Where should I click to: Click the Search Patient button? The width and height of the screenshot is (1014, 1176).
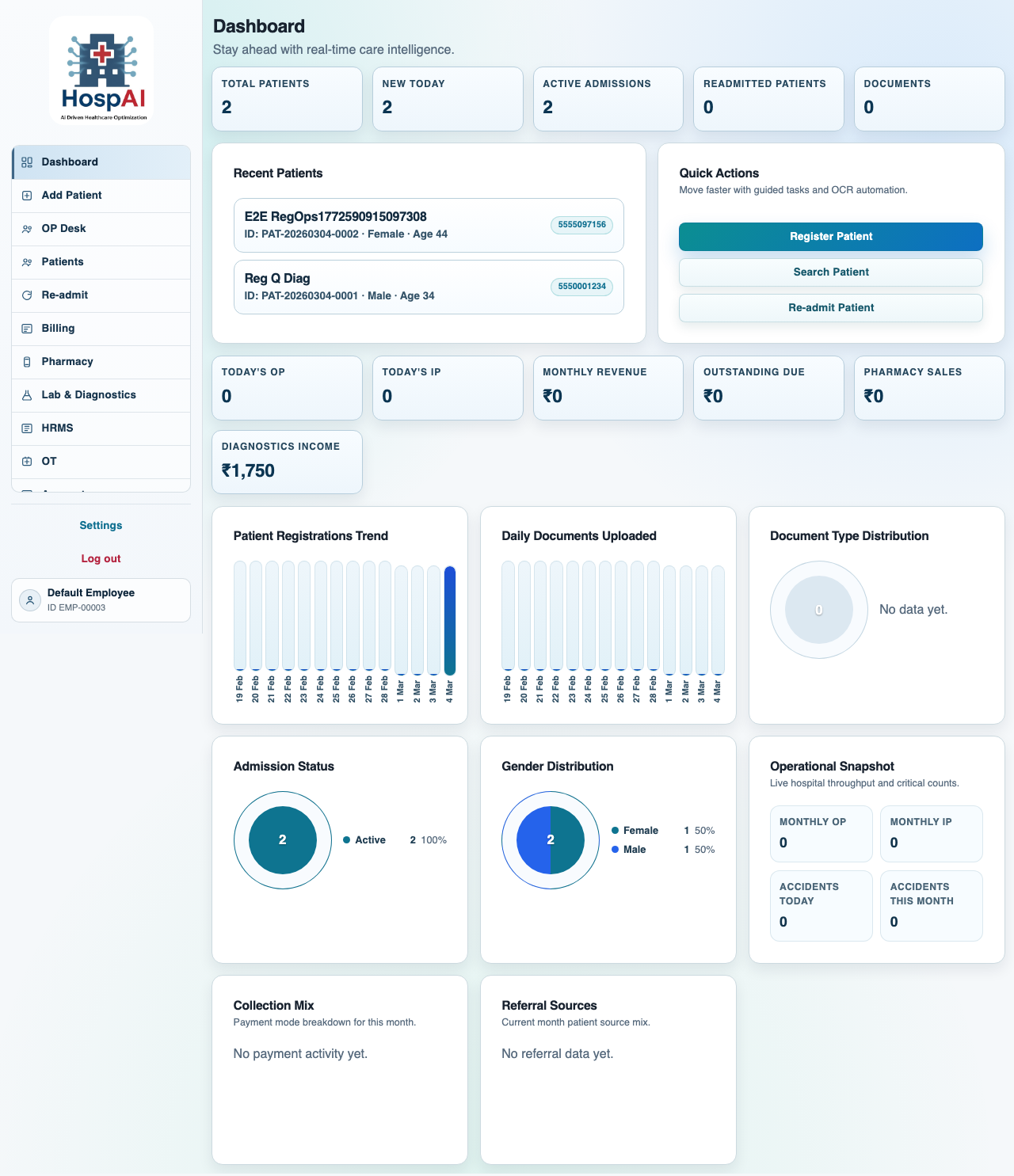point(830,272)
